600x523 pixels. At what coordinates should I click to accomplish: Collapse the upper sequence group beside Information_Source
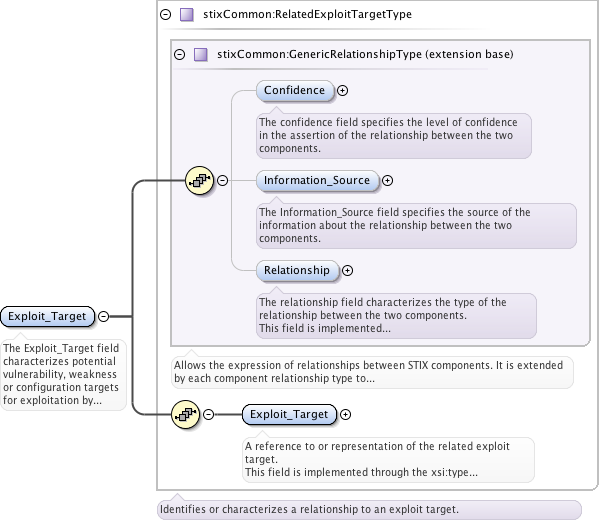coord(222,181)
